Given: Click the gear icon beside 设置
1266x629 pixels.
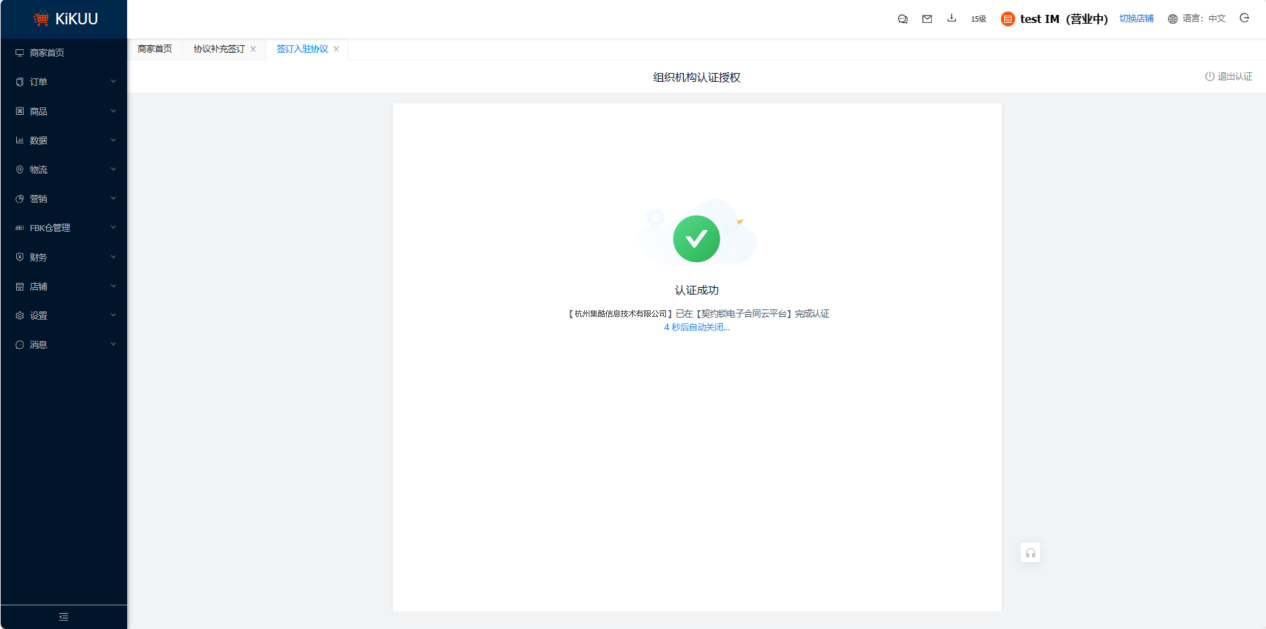Looking at the screenshot, I should tap(19, 315).
